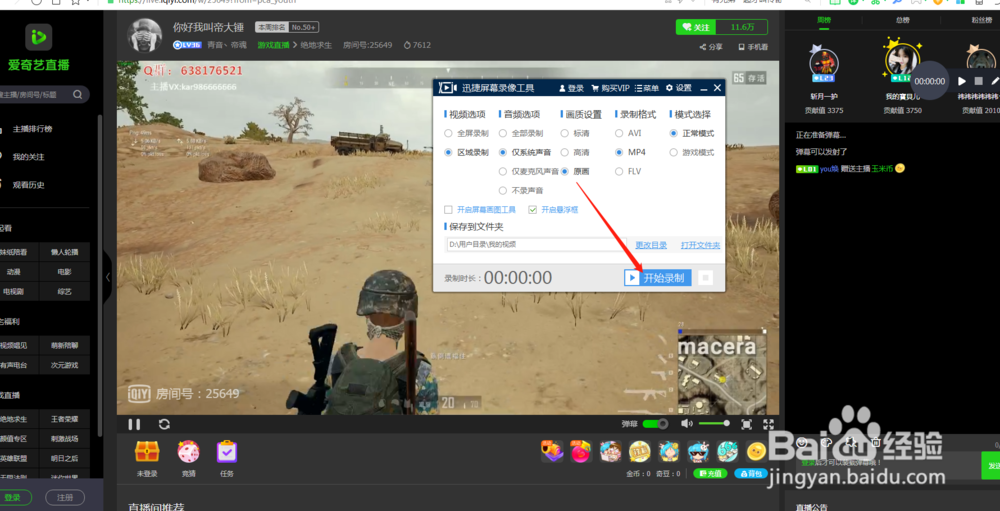This screenshot has height=511, width=1000.
Task: Open the 竞猜 guessing icon
Action: click(189, 452)
